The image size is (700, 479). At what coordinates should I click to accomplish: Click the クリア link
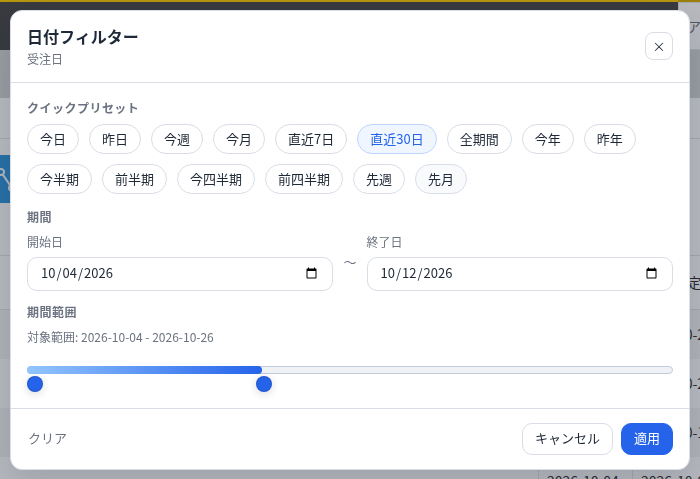click(x=47, y=438)
